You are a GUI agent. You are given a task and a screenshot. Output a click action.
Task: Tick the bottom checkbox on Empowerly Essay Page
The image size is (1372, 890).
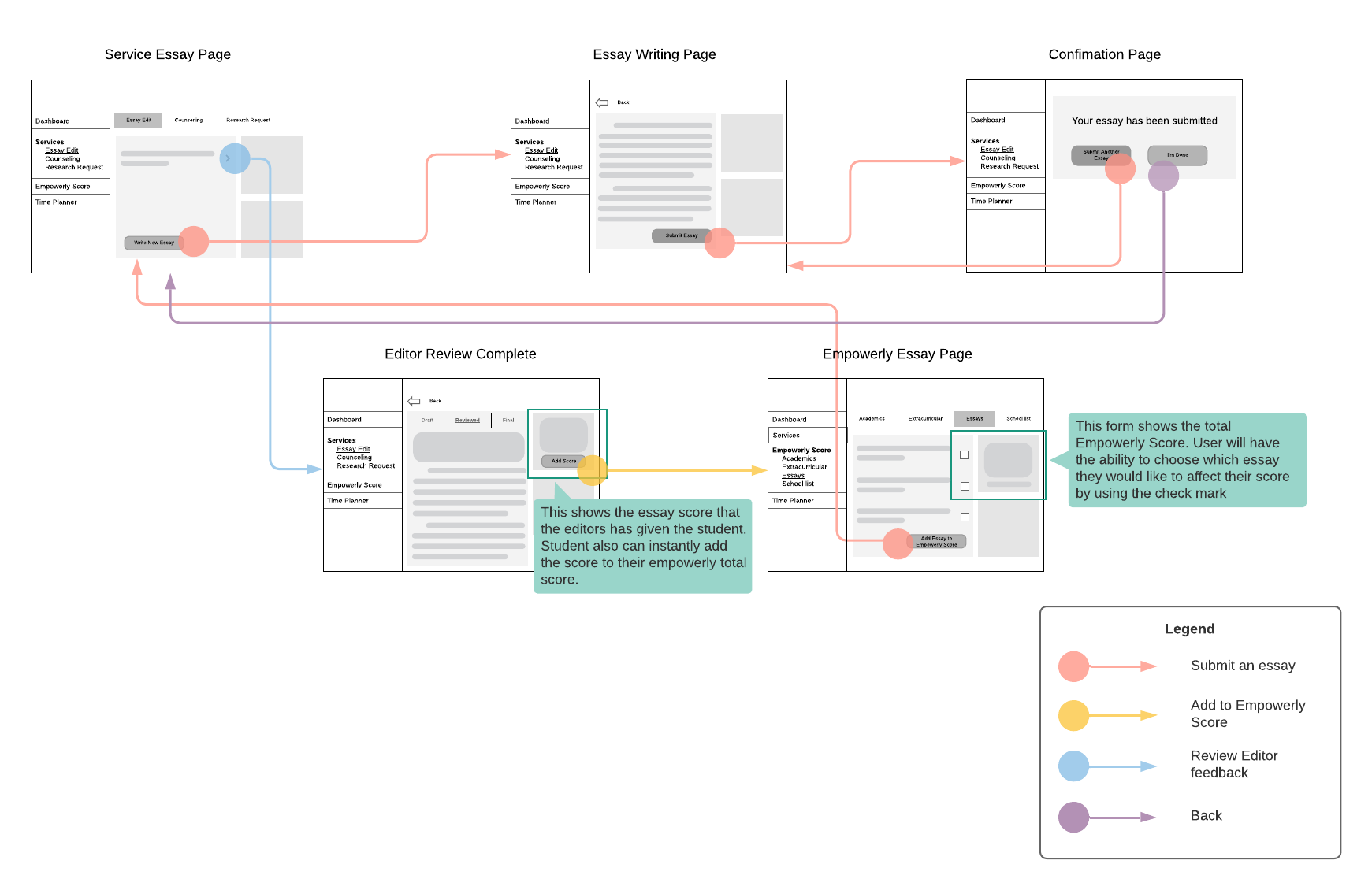[965, 517]
